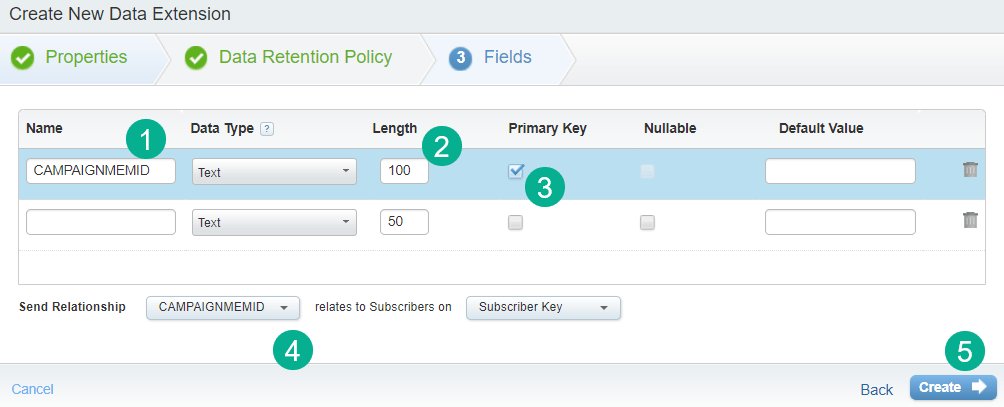Click the Default Value field for CAMPAIGNMEMID

(839, 171)
